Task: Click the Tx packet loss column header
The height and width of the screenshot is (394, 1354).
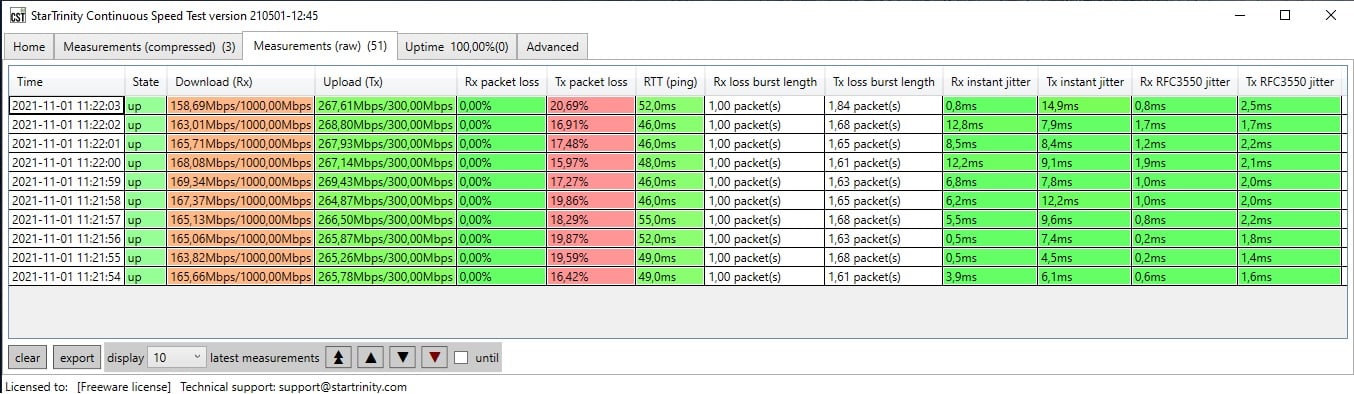Action: tap(591, 82)
